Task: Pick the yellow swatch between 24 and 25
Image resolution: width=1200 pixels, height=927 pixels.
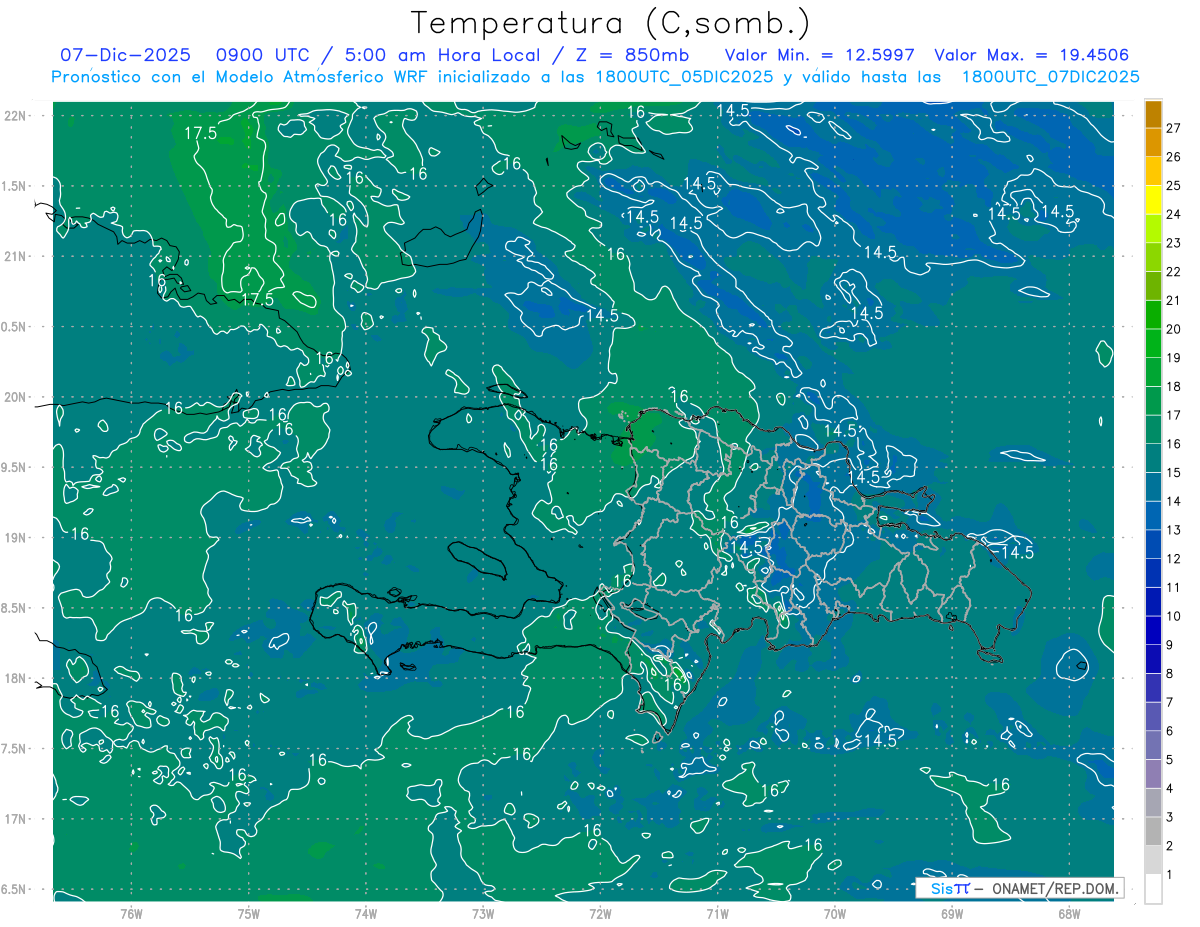Action: click(1153, 200)
